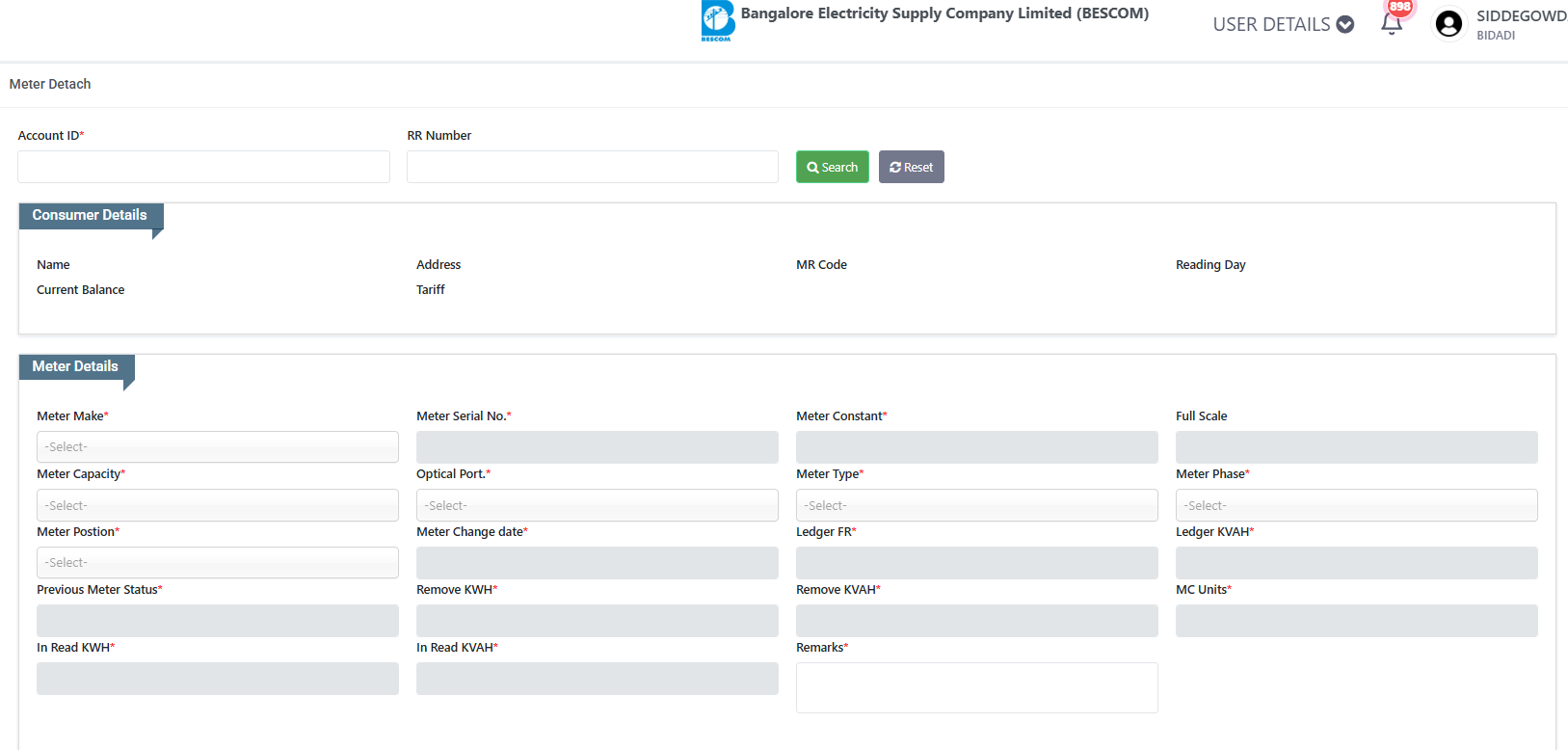Click the user profile avatar icon
Screen dimensions: 1568x750
coord(1448,24)
